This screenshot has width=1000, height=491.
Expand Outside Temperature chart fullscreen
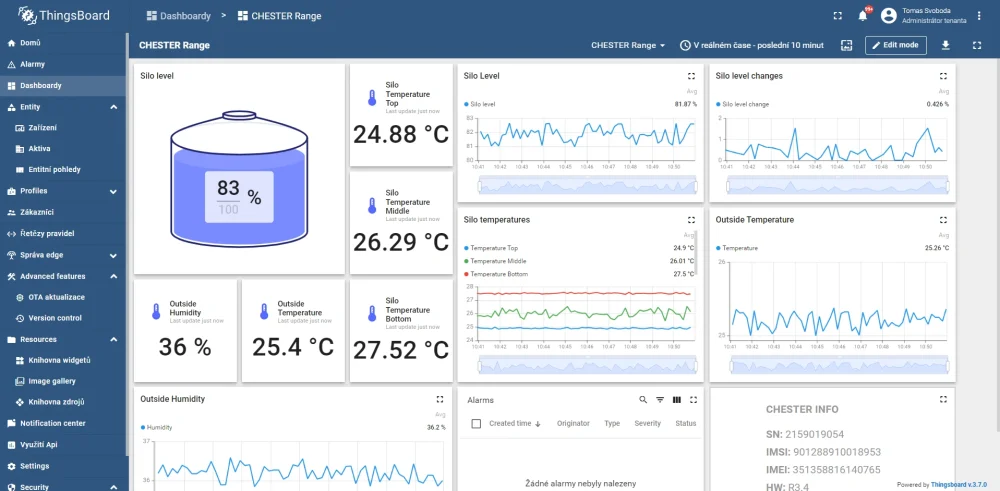pos(943,219)
